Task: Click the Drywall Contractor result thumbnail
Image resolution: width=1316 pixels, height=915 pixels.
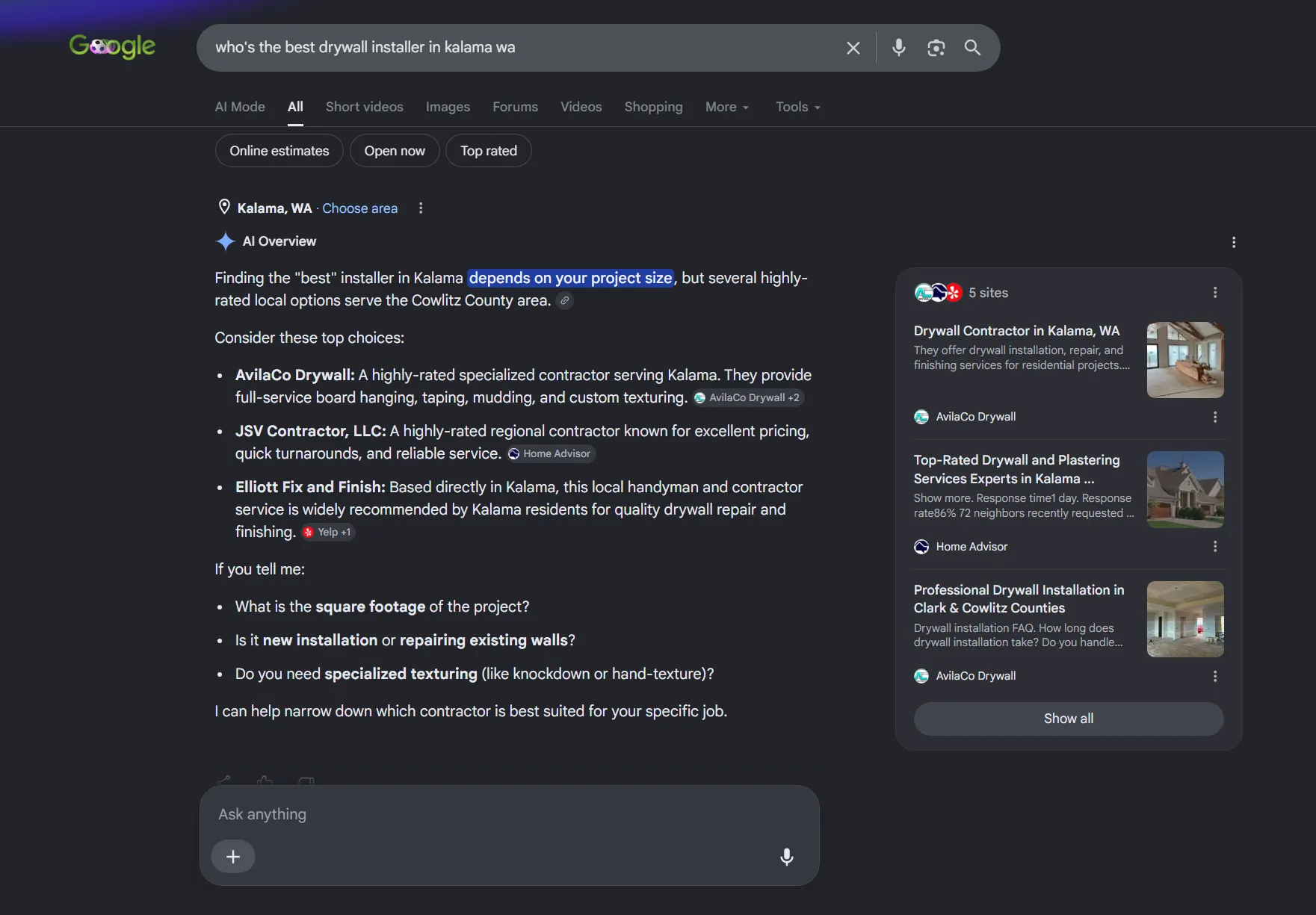Action: (1185, 360)
